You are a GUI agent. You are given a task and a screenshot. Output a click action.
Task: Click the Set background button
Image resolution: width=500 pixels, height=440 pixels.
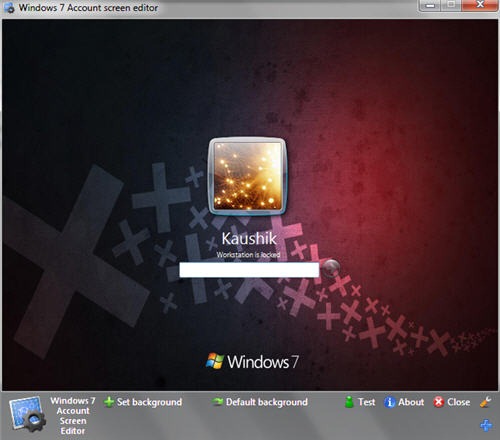point(143,402)
